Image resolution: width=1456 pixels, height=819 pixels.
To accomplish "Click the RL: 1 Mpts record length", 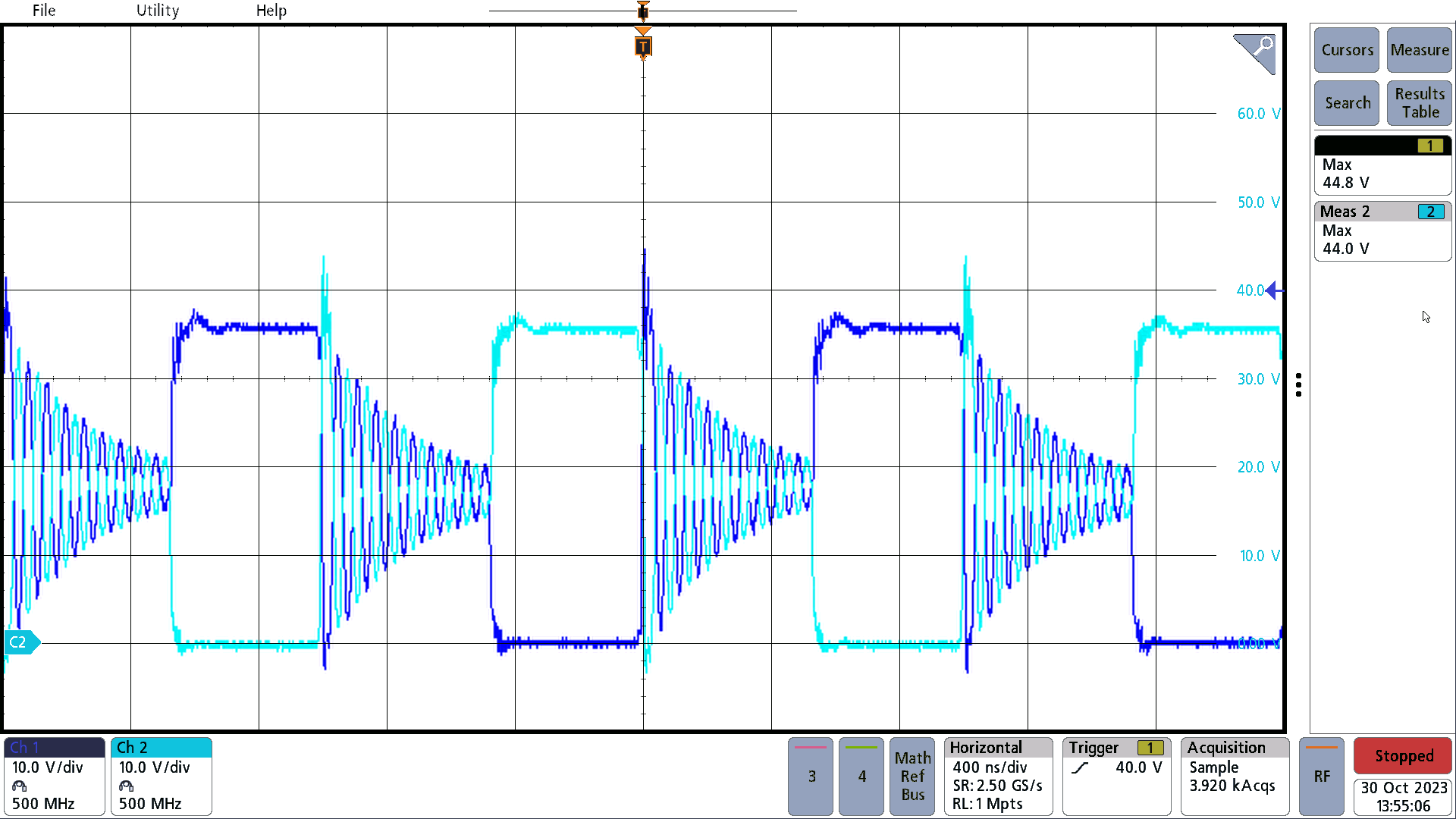I will click(x=987, y=804).
